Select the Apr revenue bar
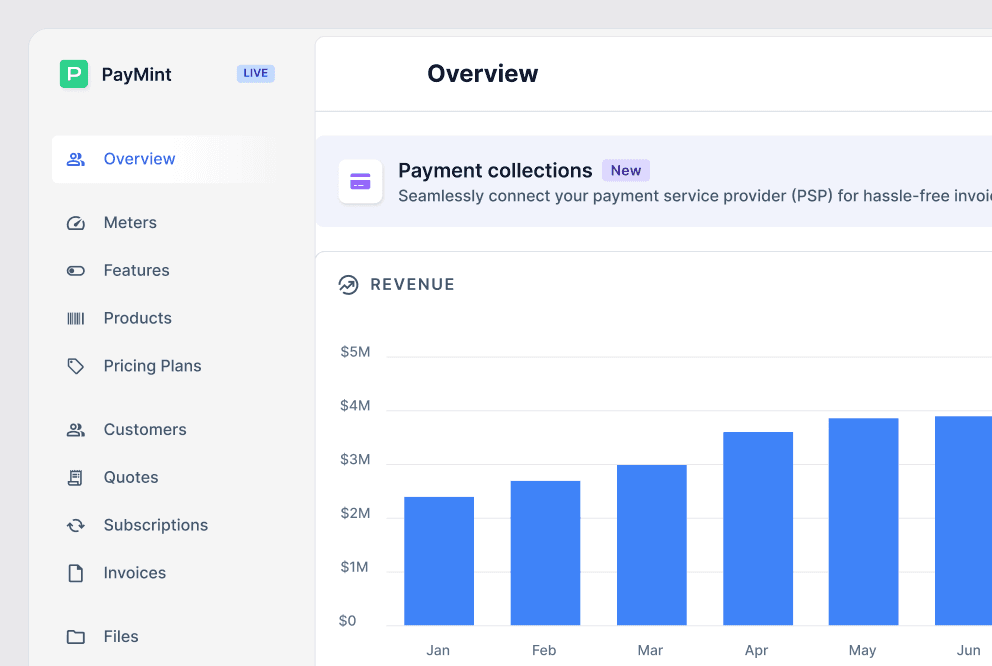Screen dimensions: 992x666 [x=758, y=529]
